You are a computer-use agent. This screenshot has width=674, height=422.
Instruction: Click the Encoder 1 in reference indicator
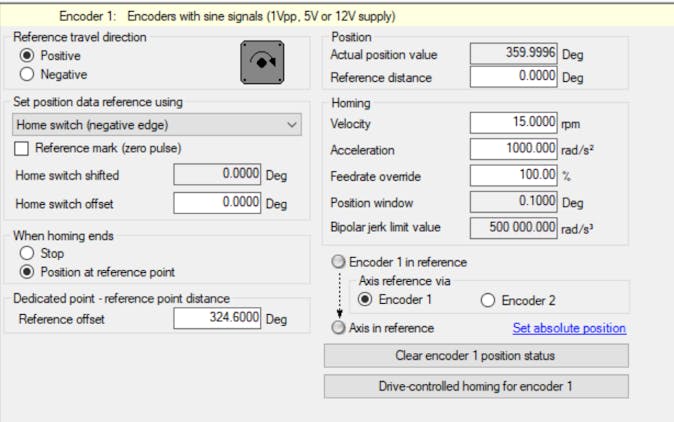click(341, 262)
